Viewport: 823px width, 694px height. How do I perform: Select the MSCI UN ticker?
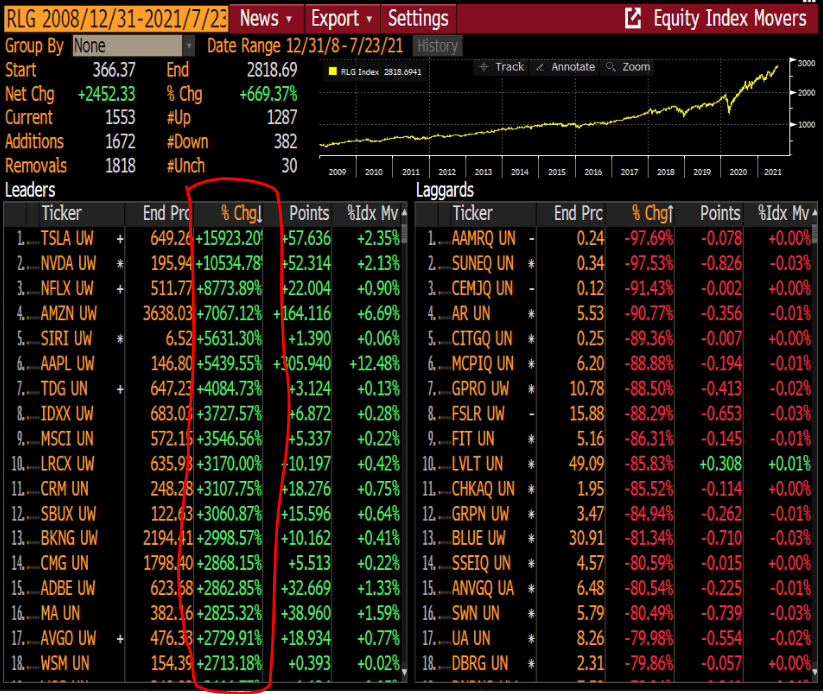(67, 438)
